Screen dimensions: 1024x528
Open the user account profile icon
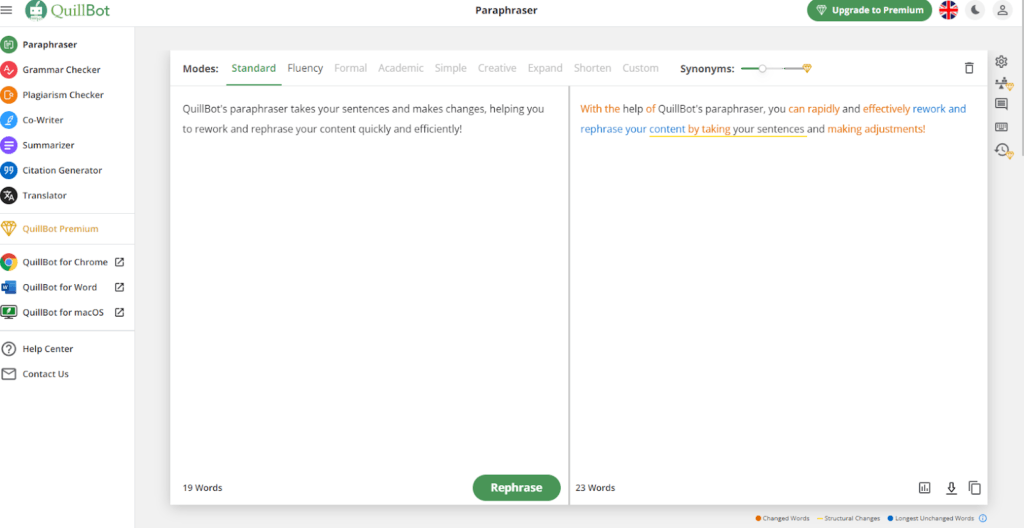(x=1002, y=10)
